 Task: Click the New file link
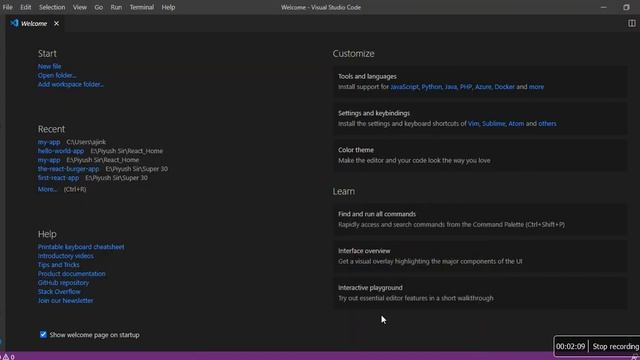(49, 66)
